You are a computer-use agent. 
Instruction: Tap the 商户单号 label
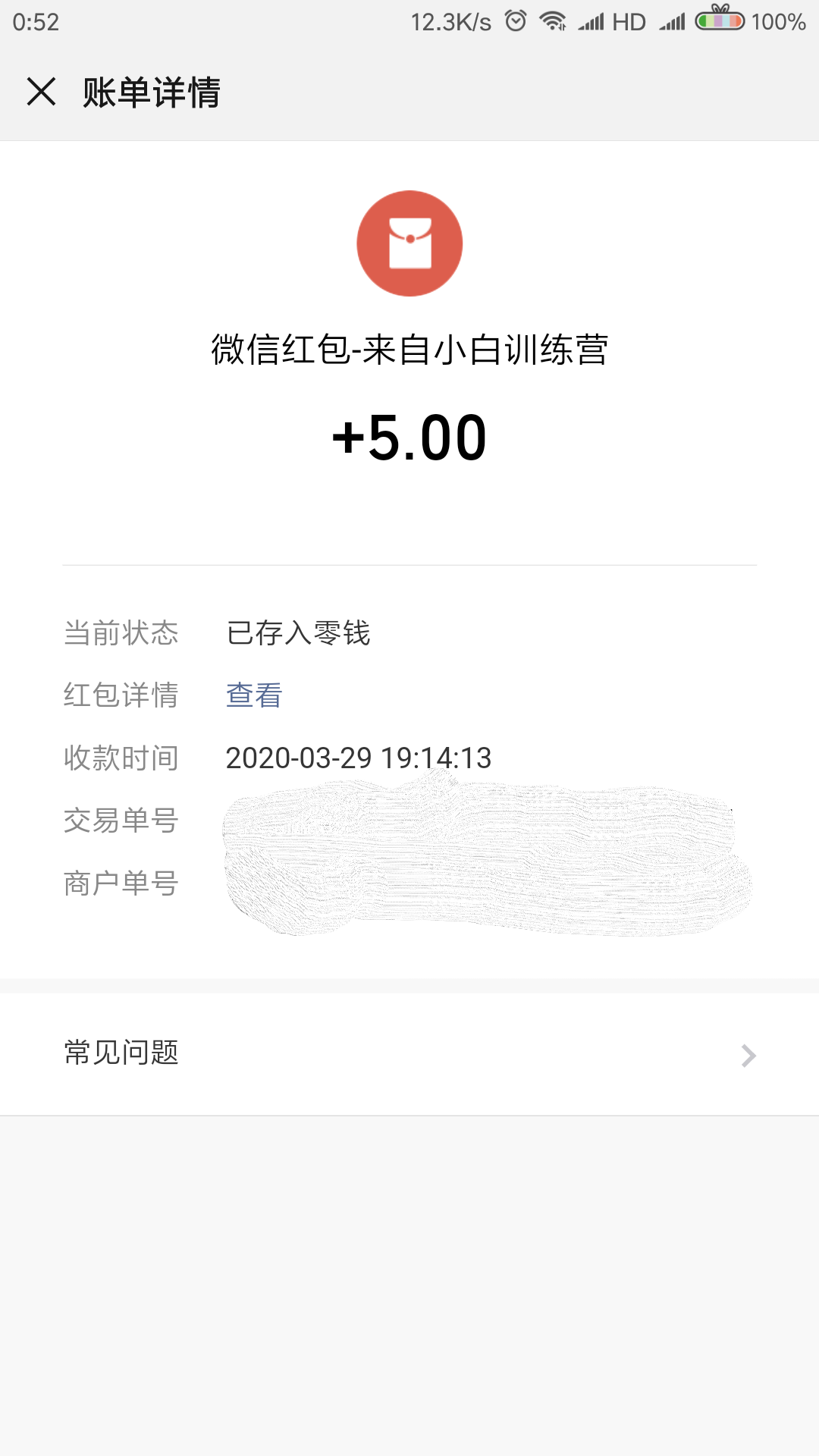click(121, 883)
